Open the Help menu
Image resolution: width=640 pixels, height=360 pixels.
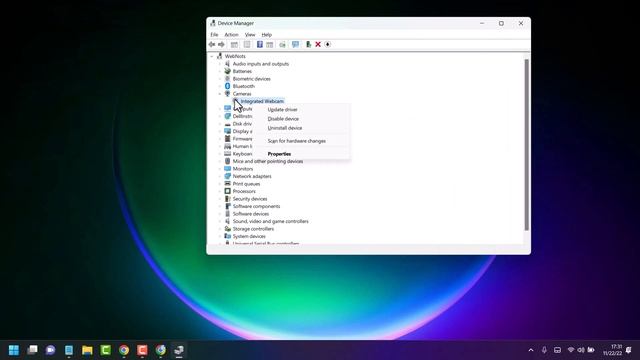(x=267, y=35)
